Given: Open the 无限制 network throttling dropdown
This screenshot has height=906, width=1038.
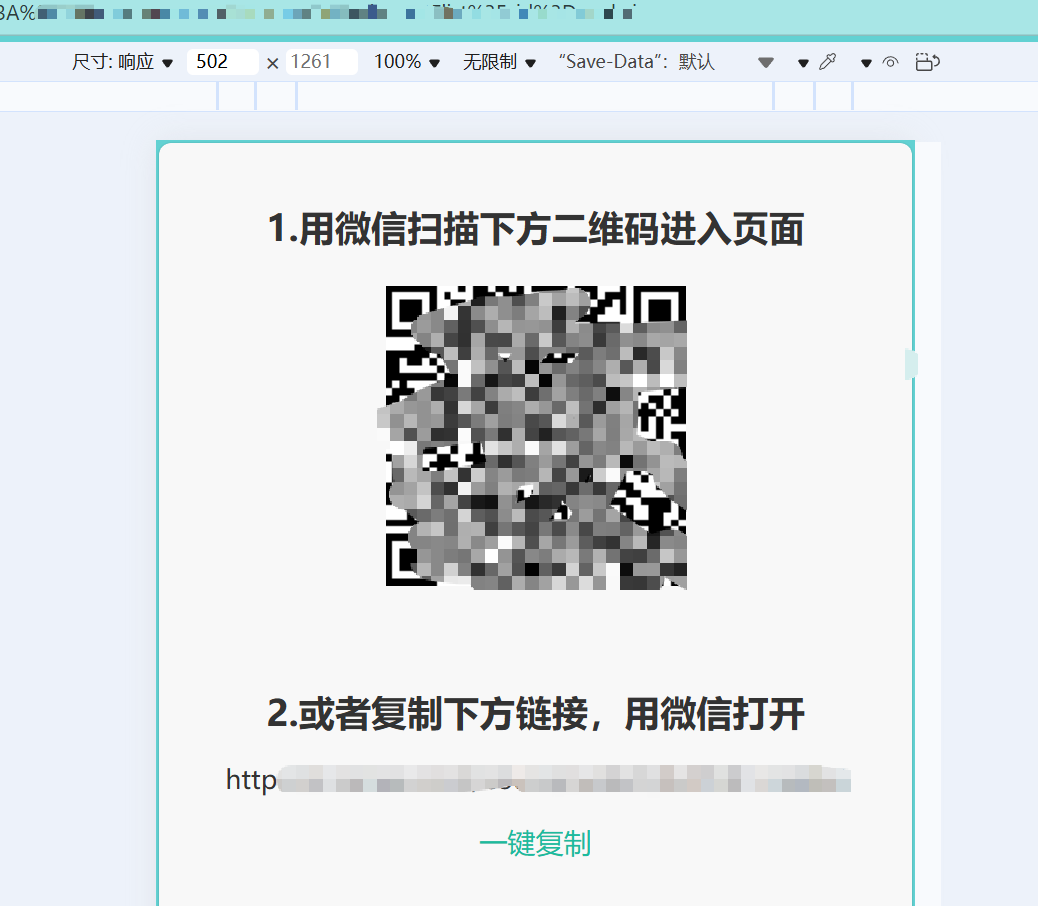Looking at the screenshot, I should point(498,62).
